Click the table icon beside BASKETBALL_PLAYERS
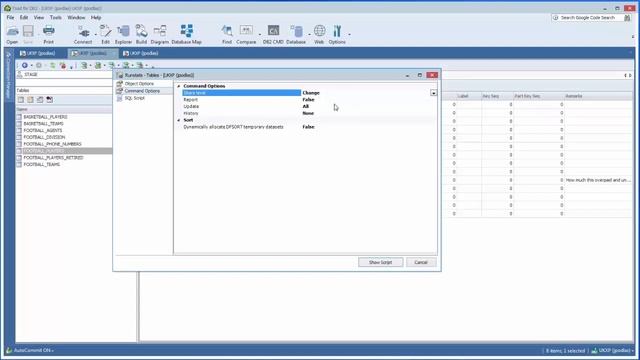This screenshot has width=640, height=360. point(19,117)
